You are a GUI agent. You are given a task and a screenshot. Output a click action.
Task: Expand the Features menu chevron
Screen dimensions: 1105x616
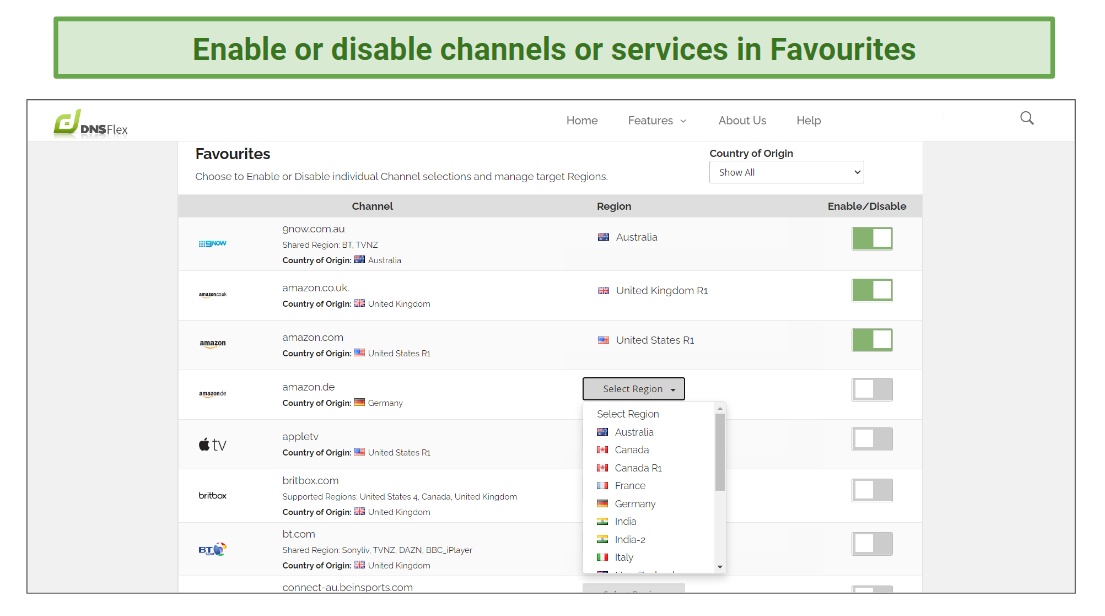click(x=683, y=121)
